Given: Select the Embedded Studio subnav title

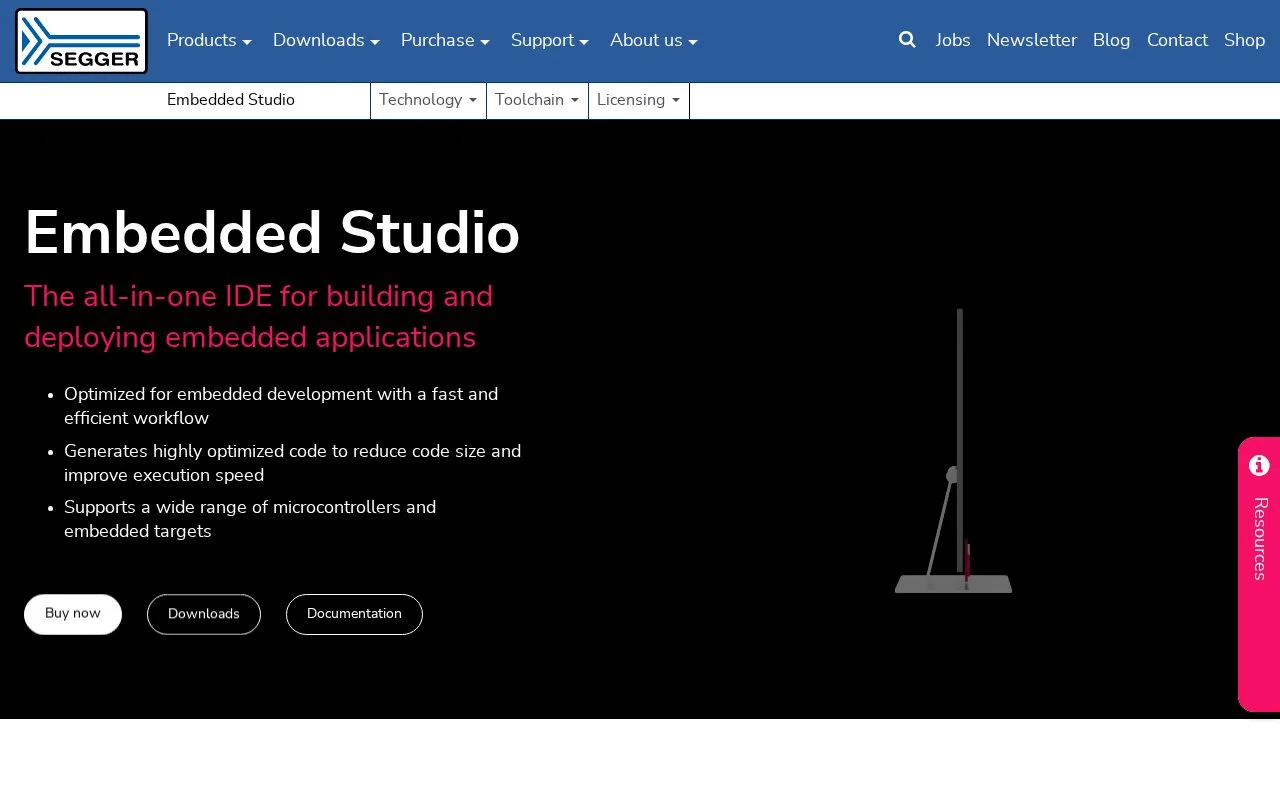Looking at the screenshot, I should coord(231,100).
